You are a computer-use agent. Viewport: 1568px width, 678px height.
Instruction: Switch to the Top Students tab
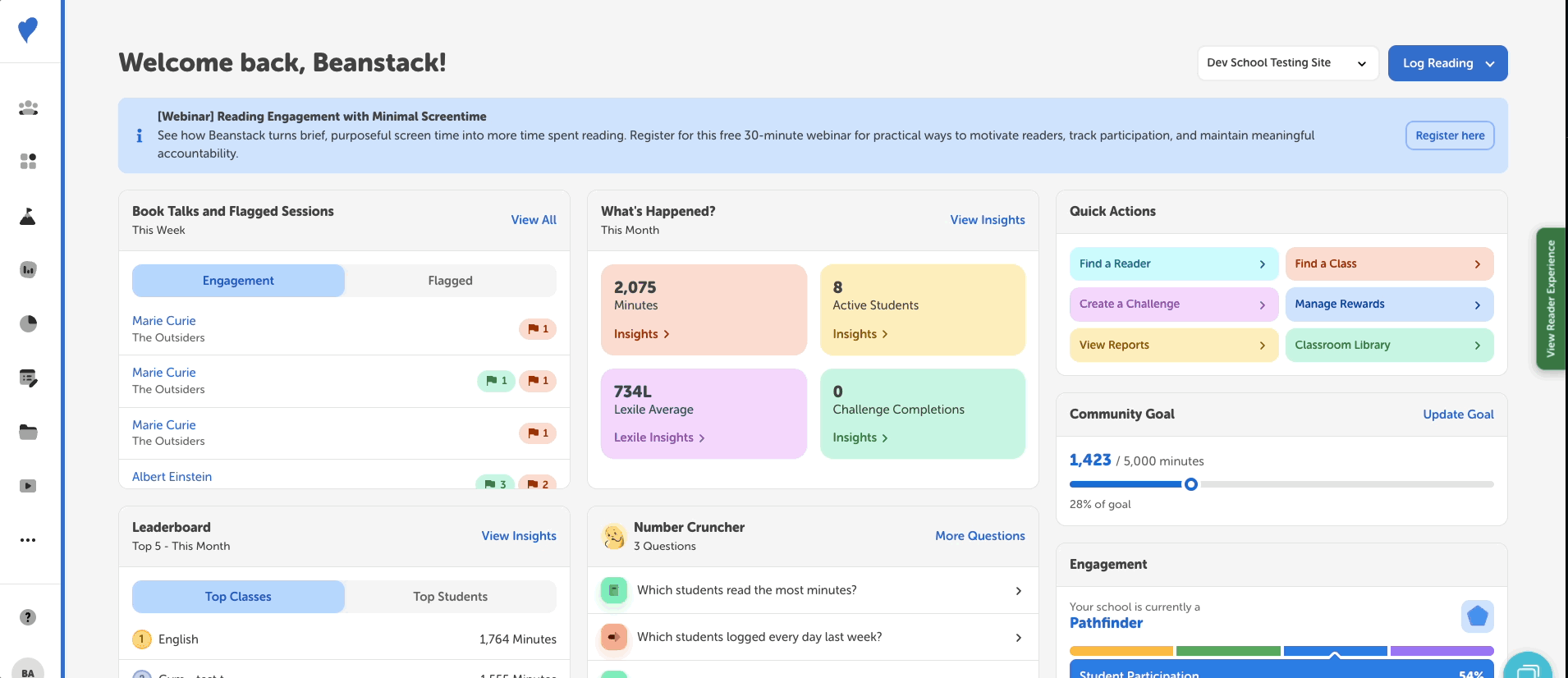tap(450, 597)
